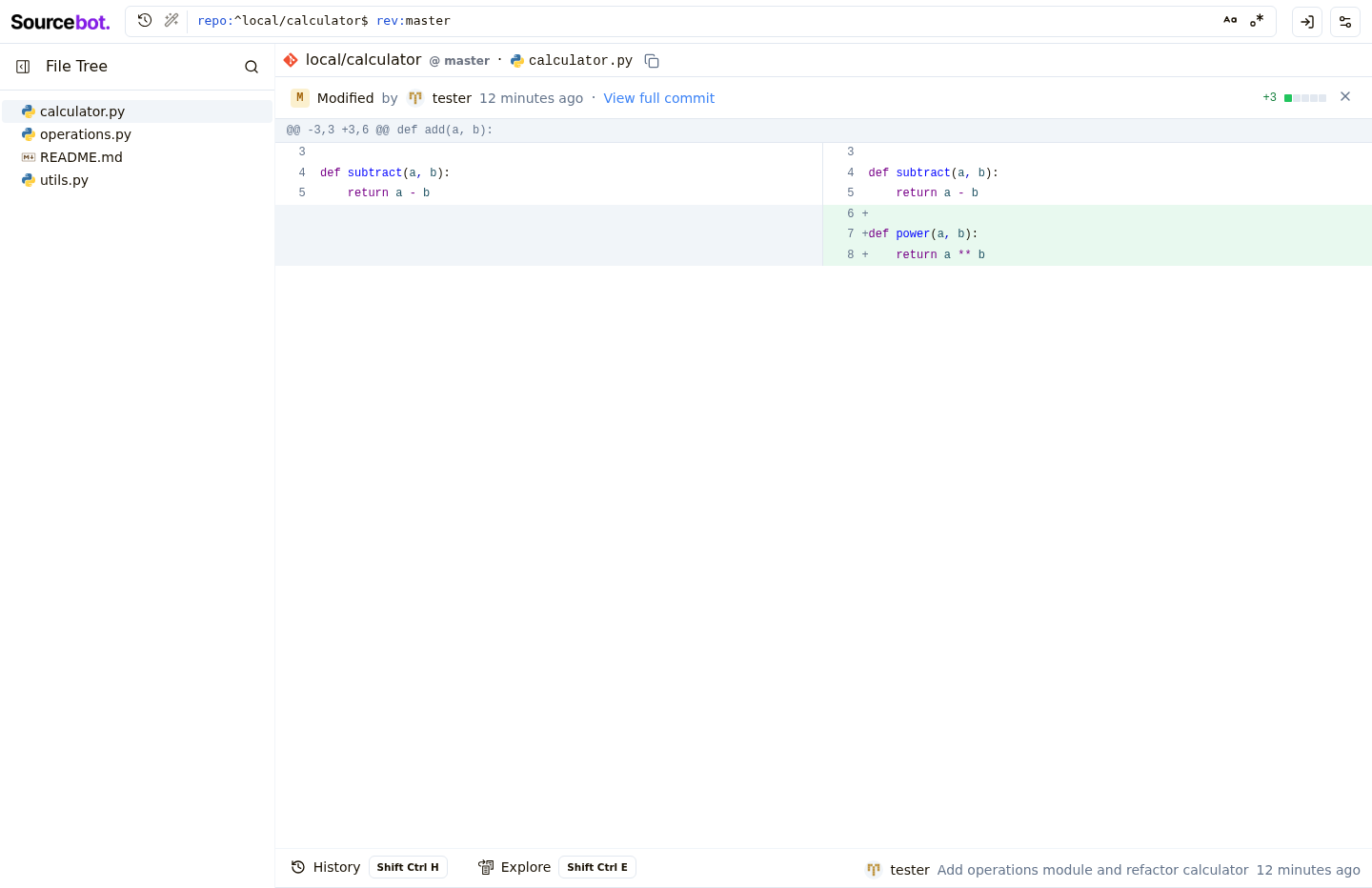Click the tester author name in the header
The image size is (1372, 888).
[452, 98]
